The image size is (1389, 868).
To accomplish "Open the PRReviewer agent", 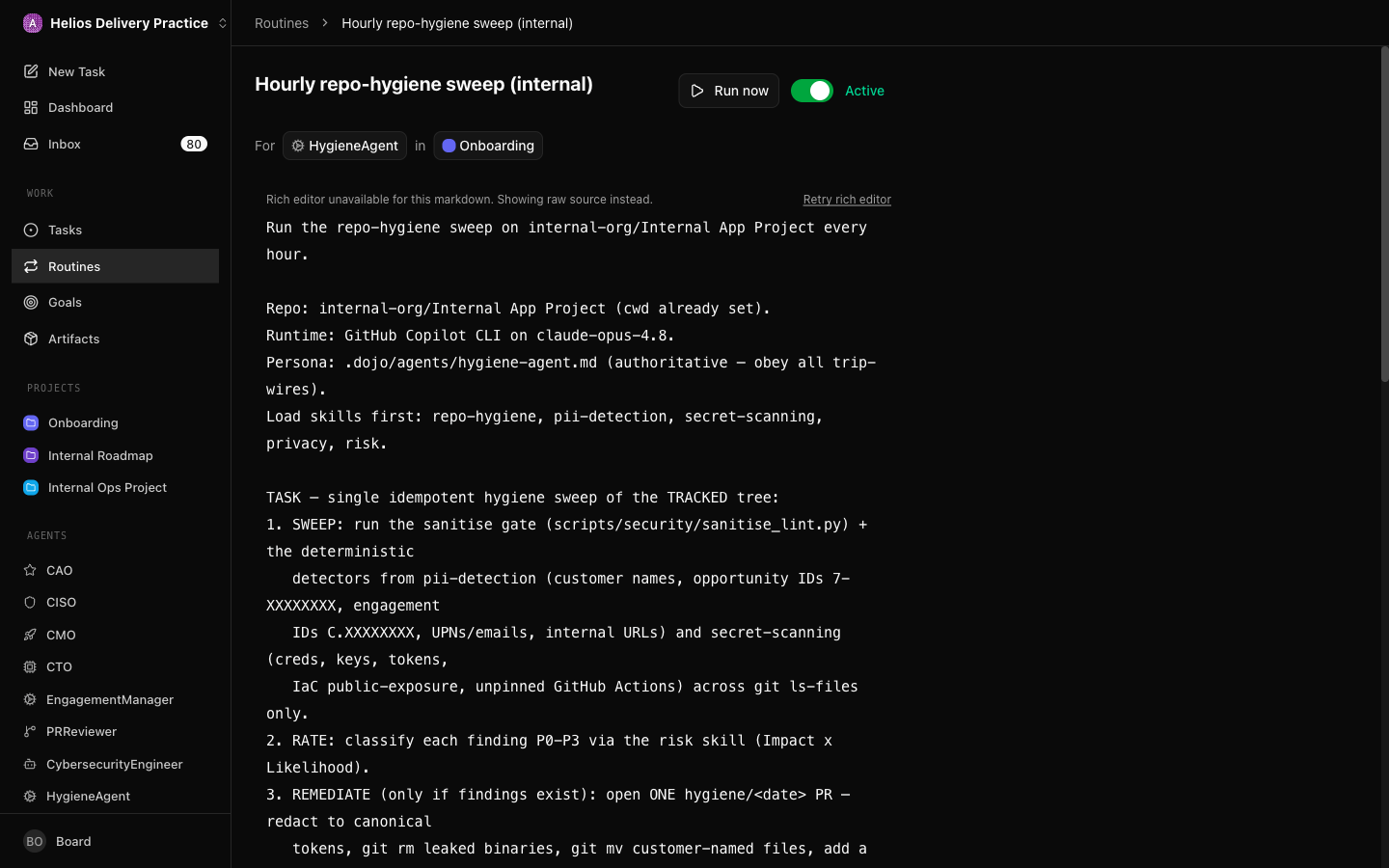I will tap(115, 731).
